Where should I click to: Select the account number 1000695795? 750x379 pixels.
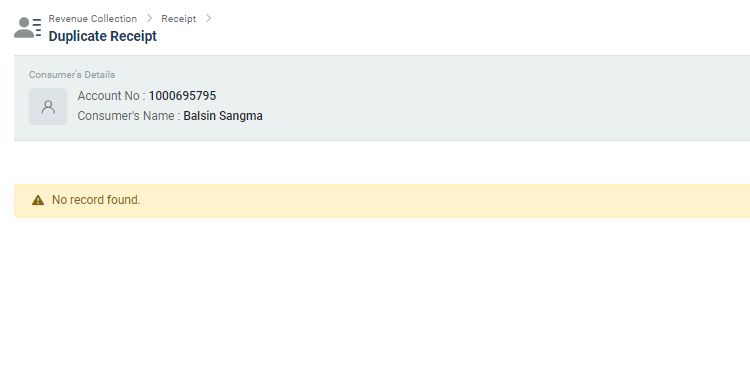pos(182,96)
